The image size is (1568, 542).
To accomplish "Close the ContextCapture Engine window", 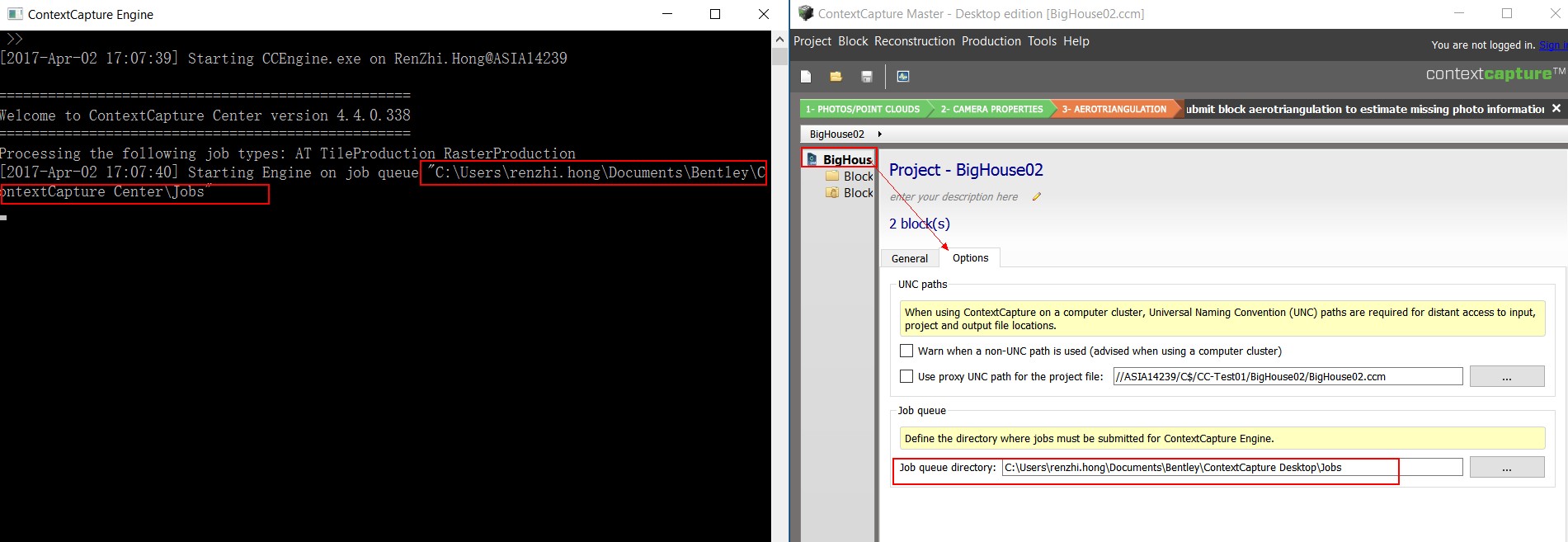I will click(x=764, y=14).
